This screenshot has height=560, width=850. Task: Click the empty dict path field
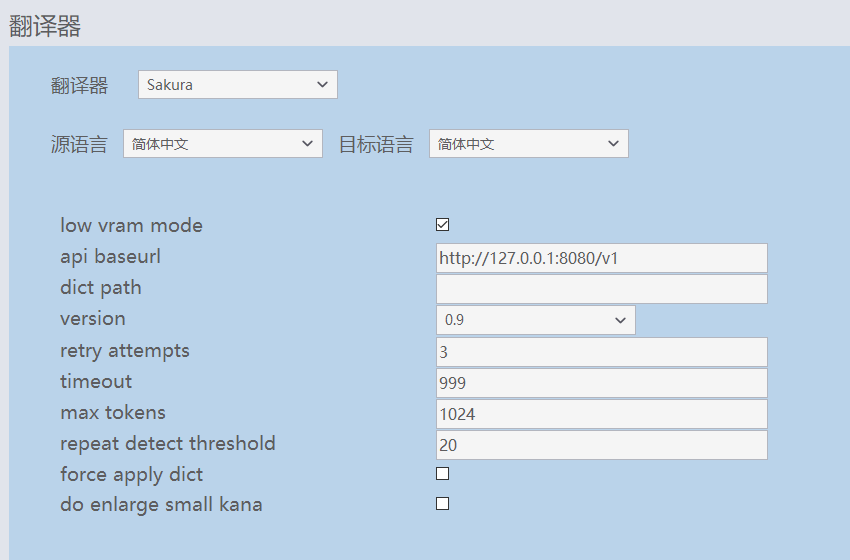602,289
